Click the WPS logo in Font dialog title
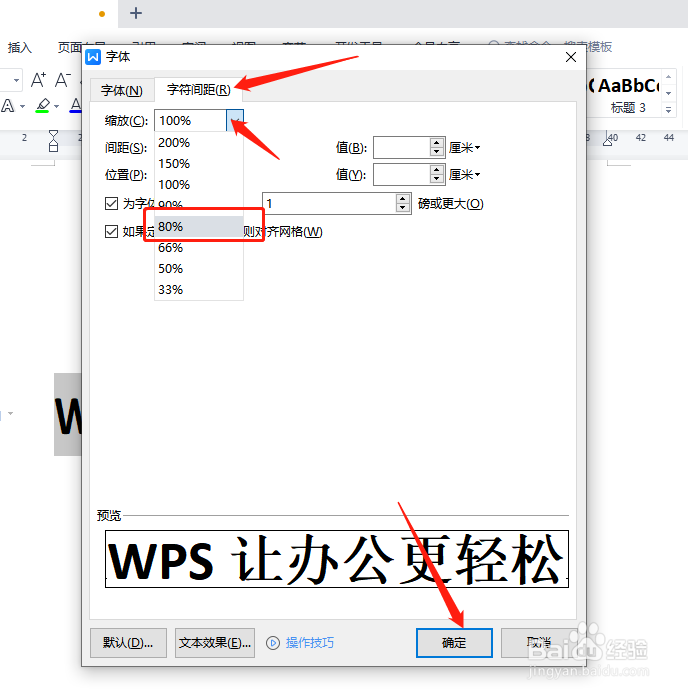This screenshot has width=688, height=695. click(93, 57)
